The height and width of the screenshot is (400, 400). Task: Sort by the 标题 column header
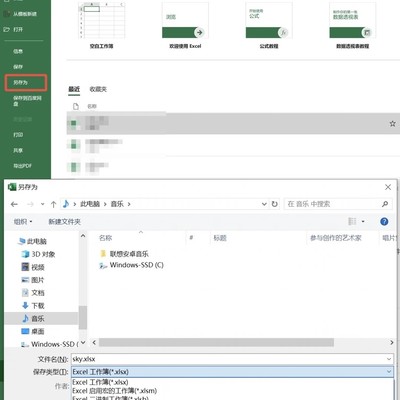click(220, 238)
